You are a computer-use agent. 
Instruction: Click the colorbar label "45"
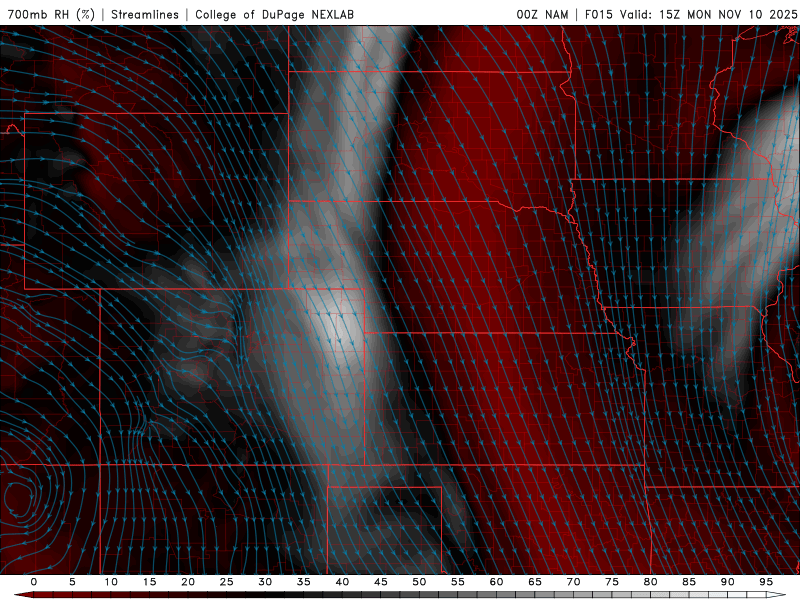point(381,582)
